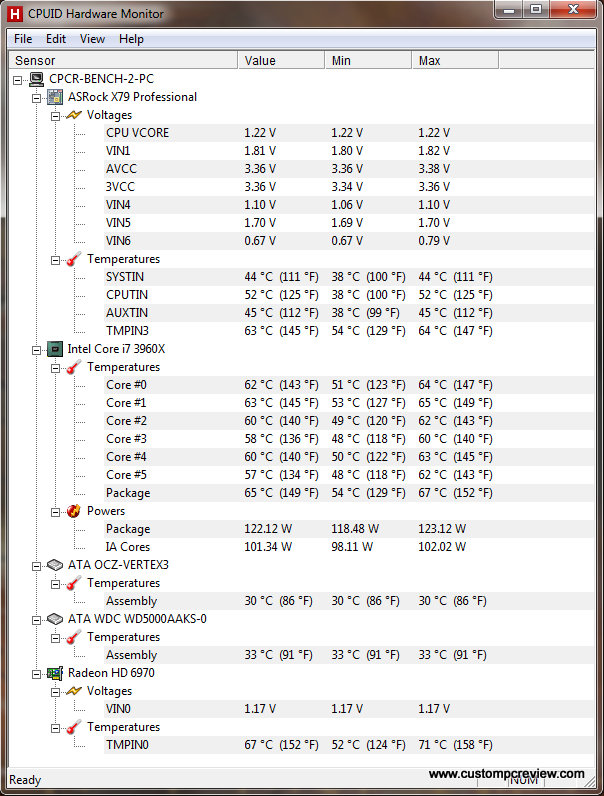Collapse the Radeon Temperatures branch
Image resolution: width=604 pixels, height=796 pixels.
(55, 728)
